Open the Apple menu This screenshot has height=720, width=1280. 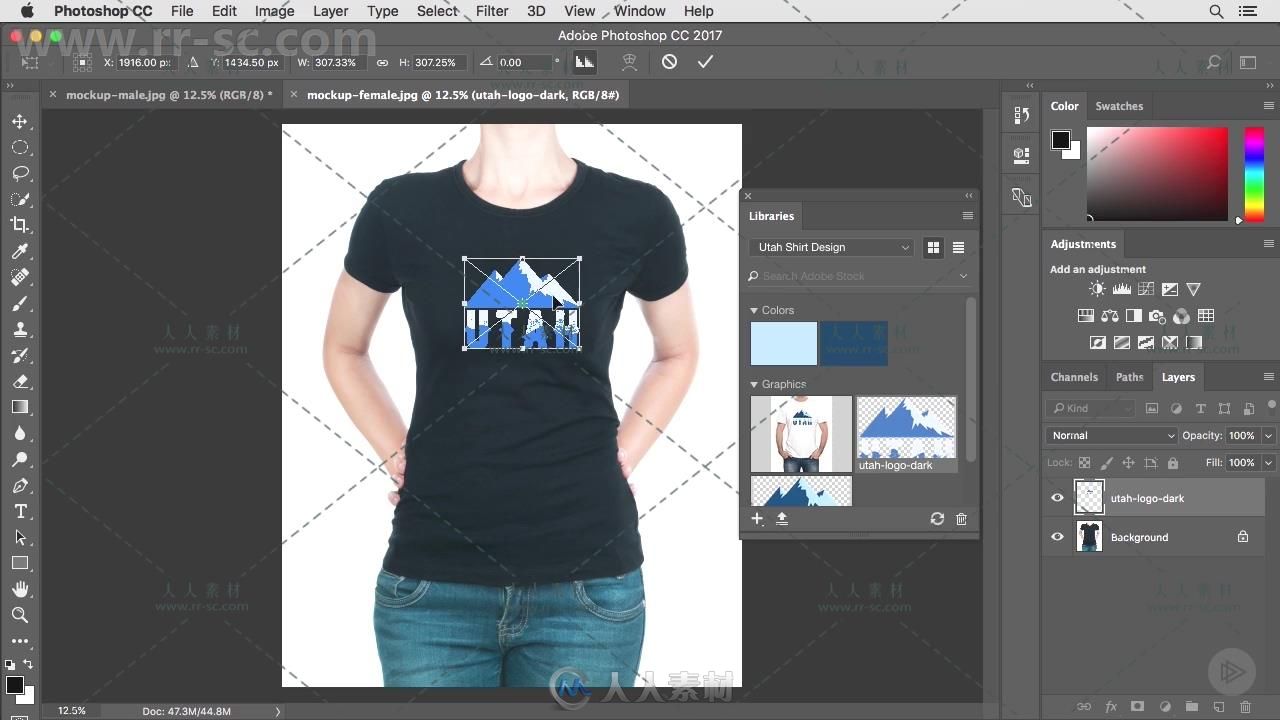pos(27,11)
